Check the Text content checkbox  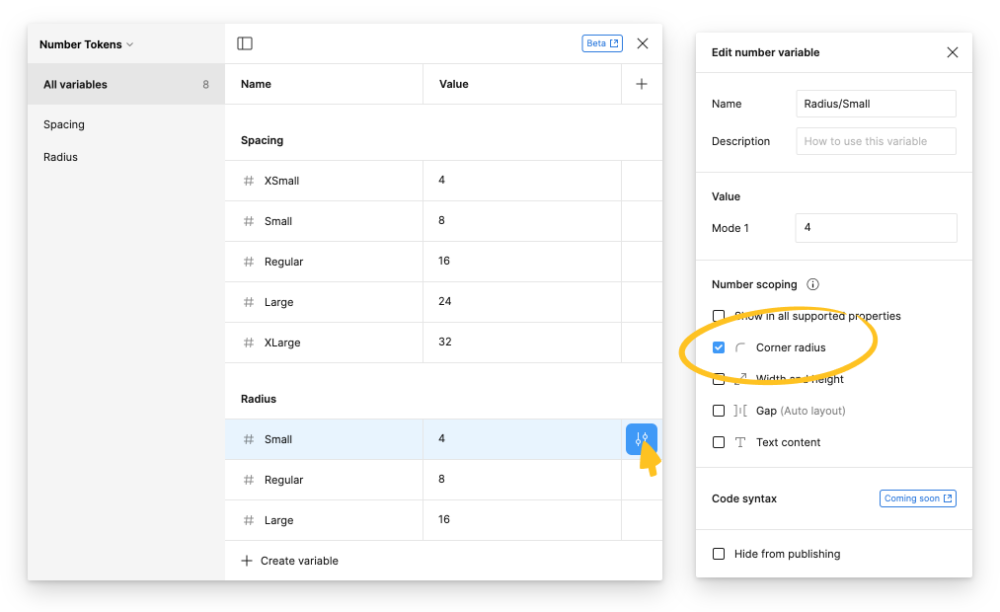tap(718, 442)
